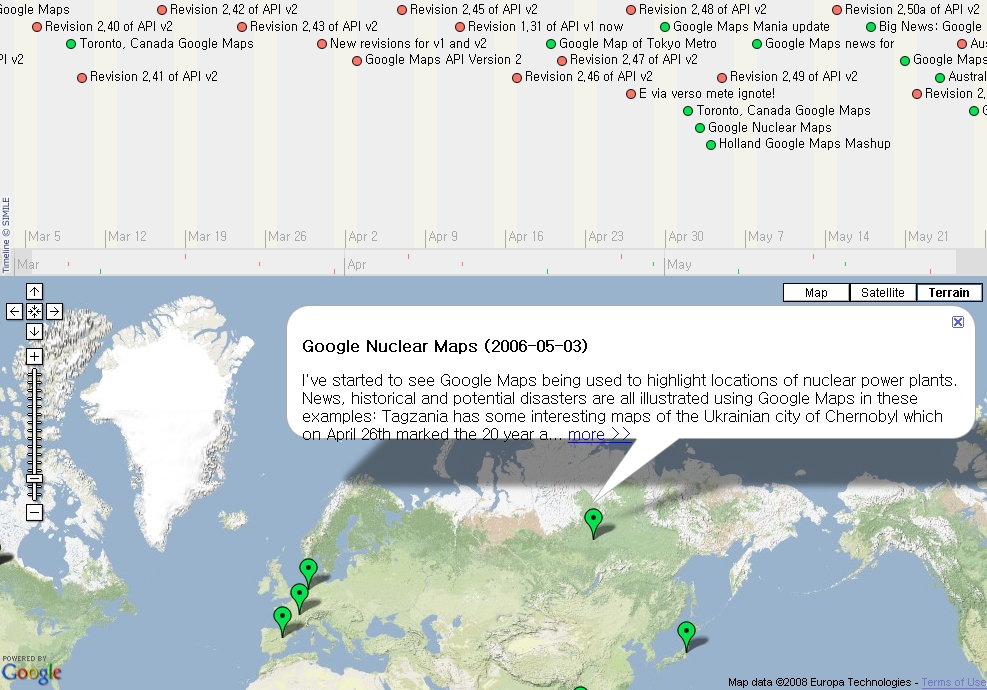Click the Google logo on the map
Viewport: 987px width, 690px height.
(31, 671)
